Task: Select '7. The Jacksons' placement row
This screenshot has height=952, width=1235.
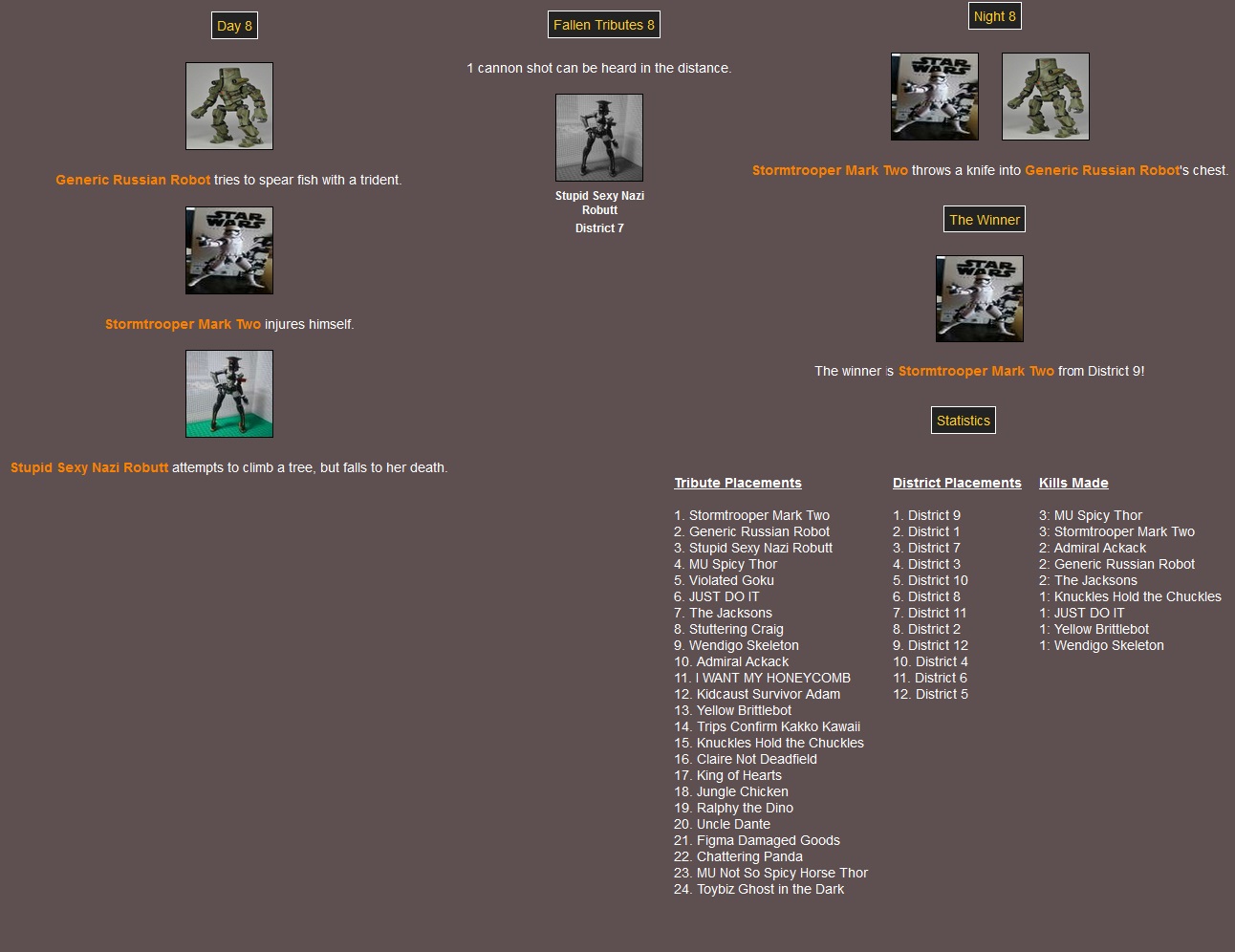Action: click(x=723, y=613)
